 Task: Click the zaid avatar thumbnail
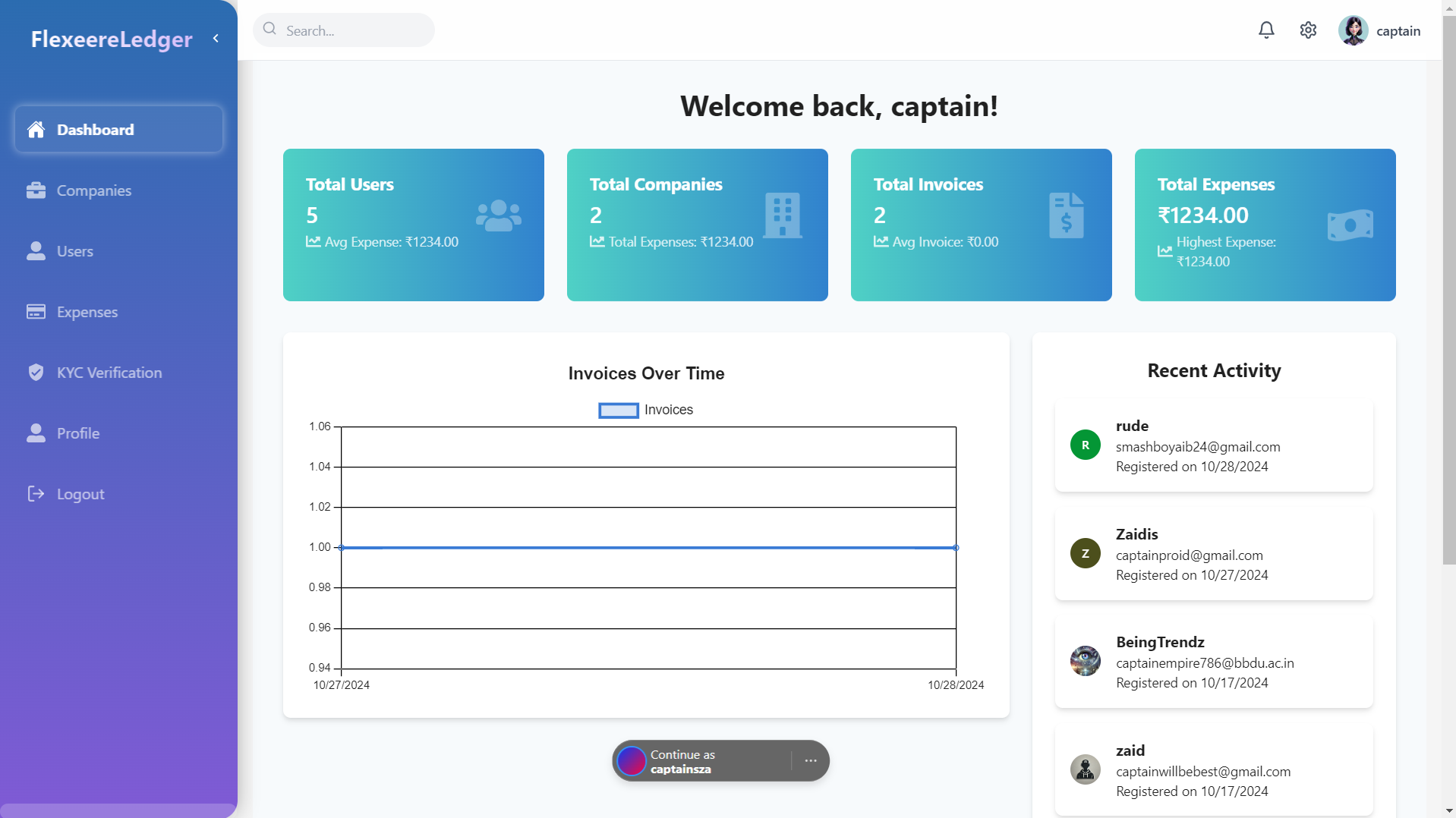click(x=1086, y=770)
